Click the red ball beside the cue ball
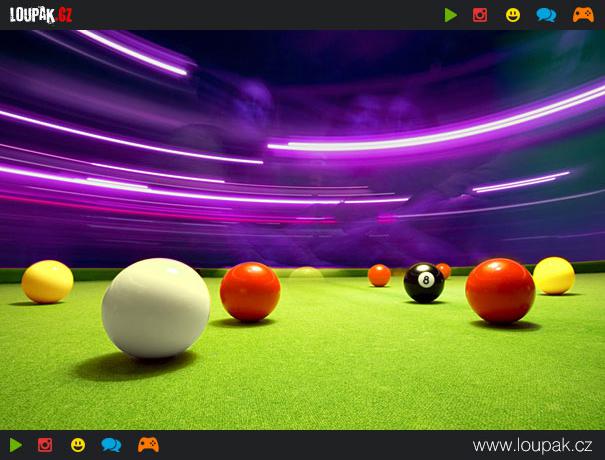Image resolution: width=605 pixels, height=460 pixels. pos(250,291)
